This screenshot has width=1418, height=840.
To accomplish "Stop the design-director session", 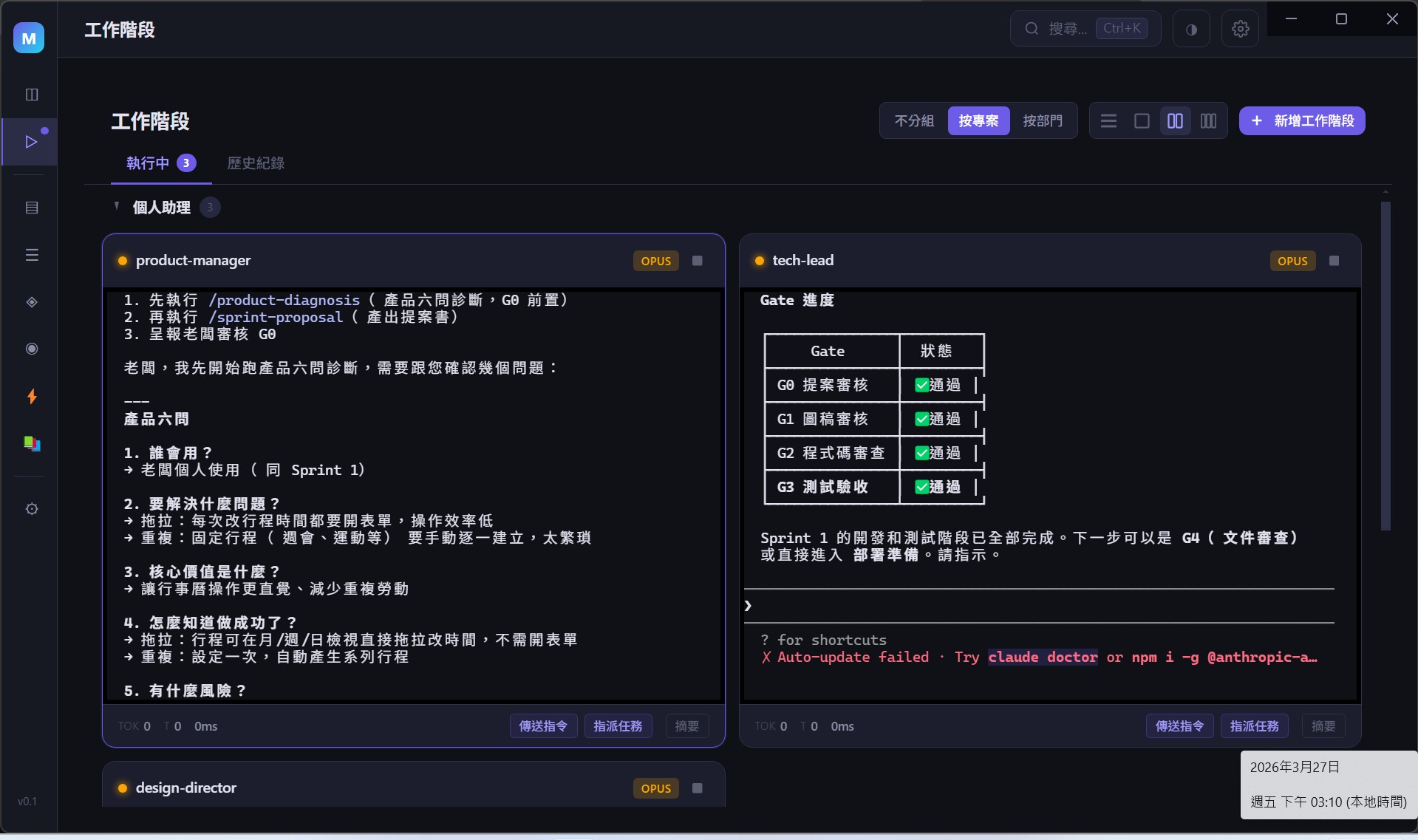I will (697, 788).
